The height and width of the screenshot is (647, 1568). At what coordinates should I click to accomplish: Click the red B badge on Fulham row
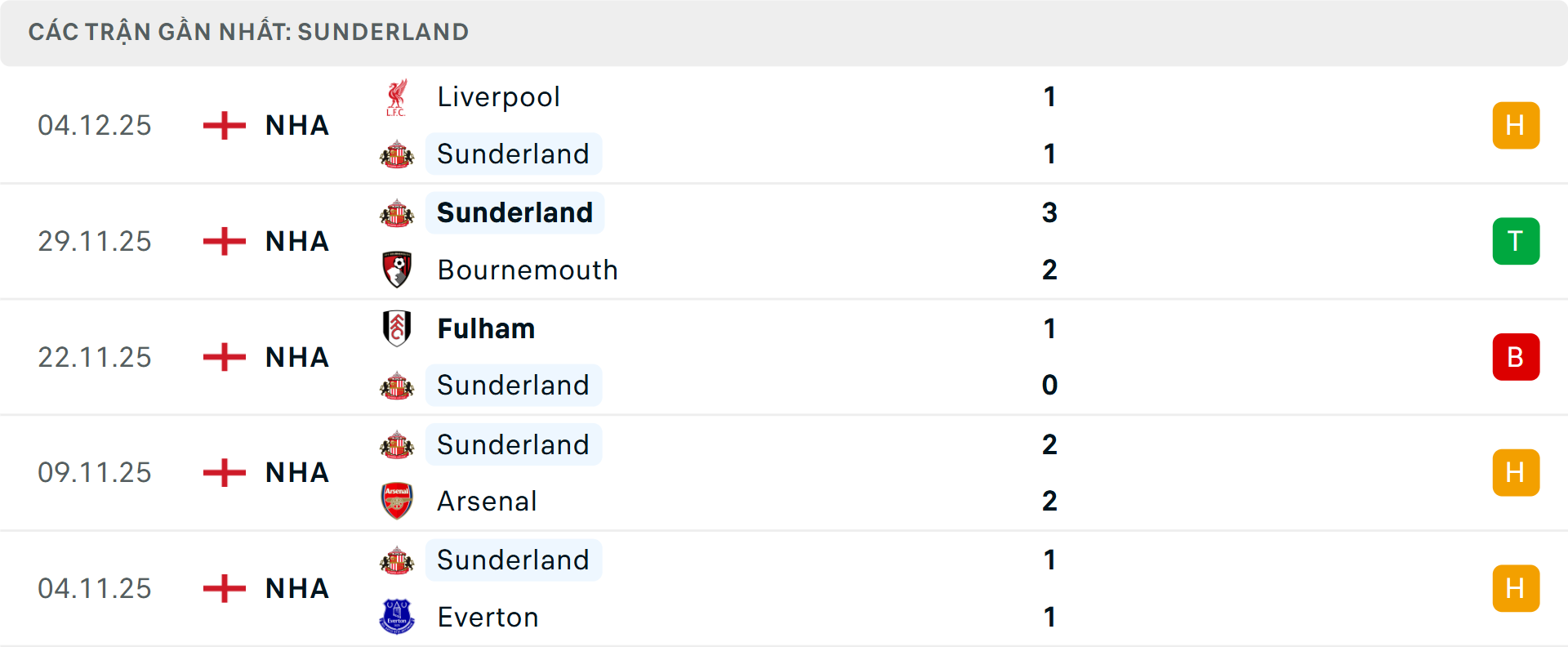pyautogui.click(x=1516, y=357)
